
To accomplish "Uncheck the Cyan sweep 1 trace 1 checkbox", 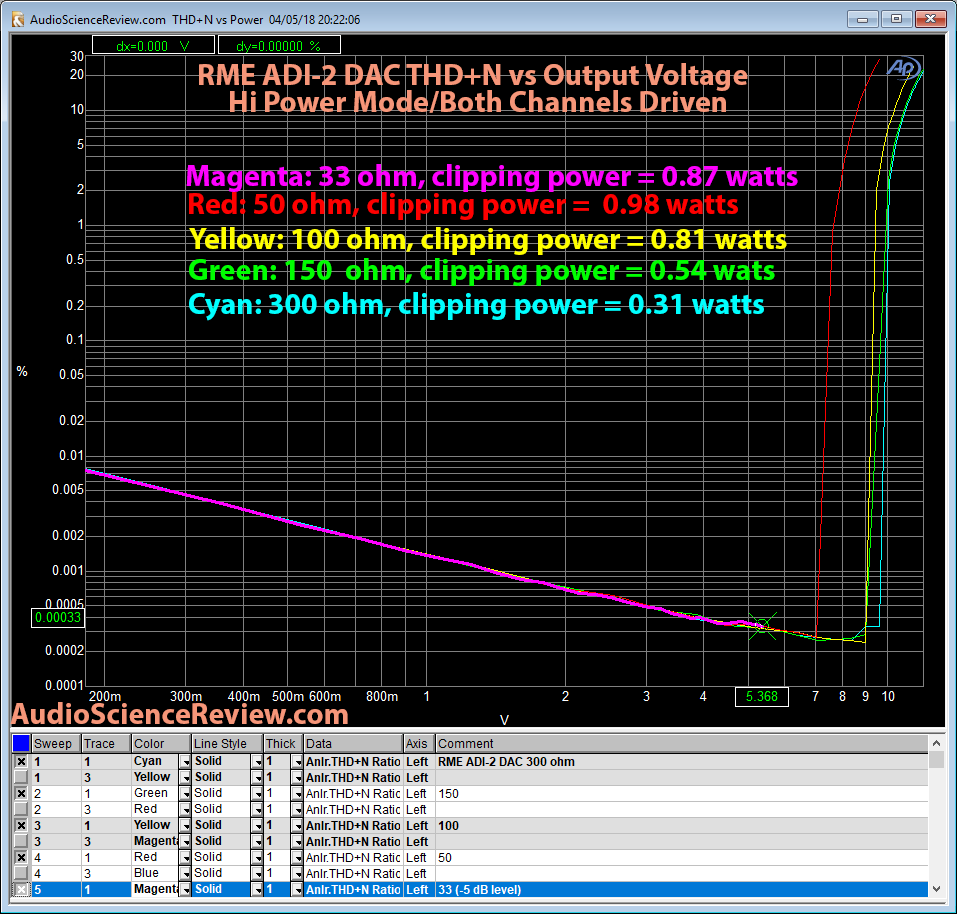I will [x=21, y=761].
